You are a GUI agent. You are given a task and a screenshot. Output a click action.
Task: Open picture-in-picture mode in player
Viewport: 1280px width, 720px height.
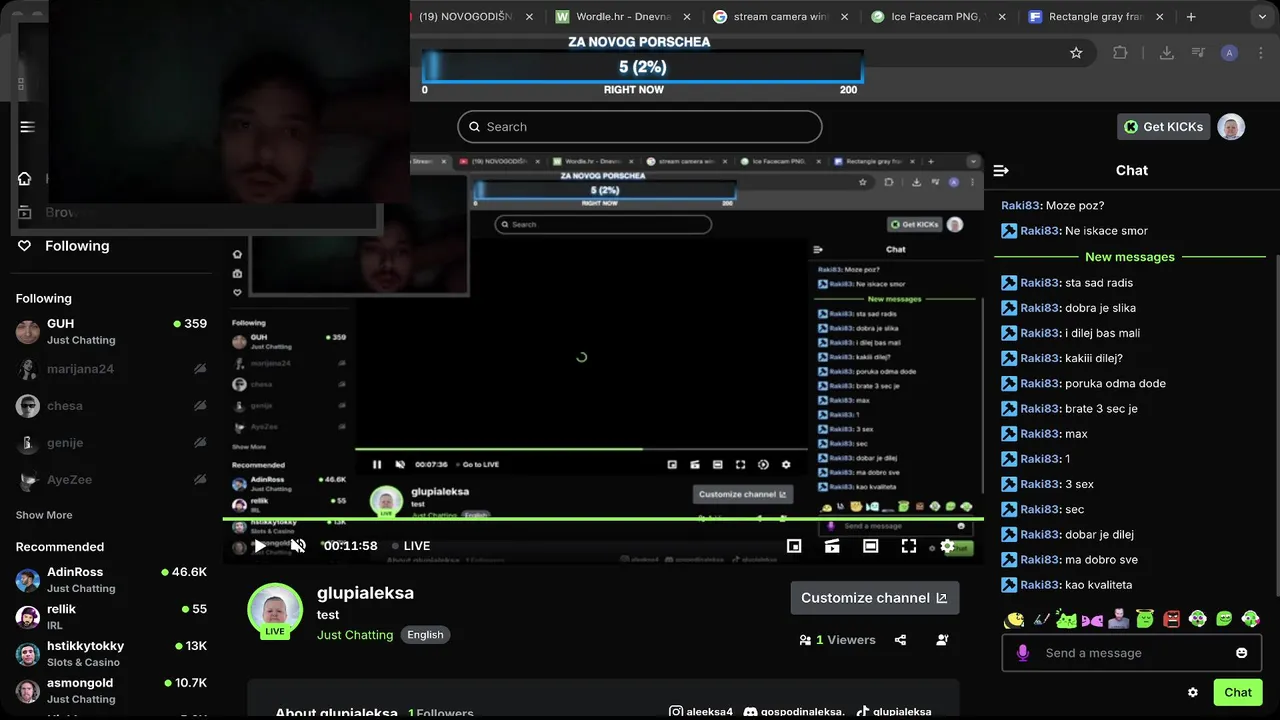click(794, 546)
